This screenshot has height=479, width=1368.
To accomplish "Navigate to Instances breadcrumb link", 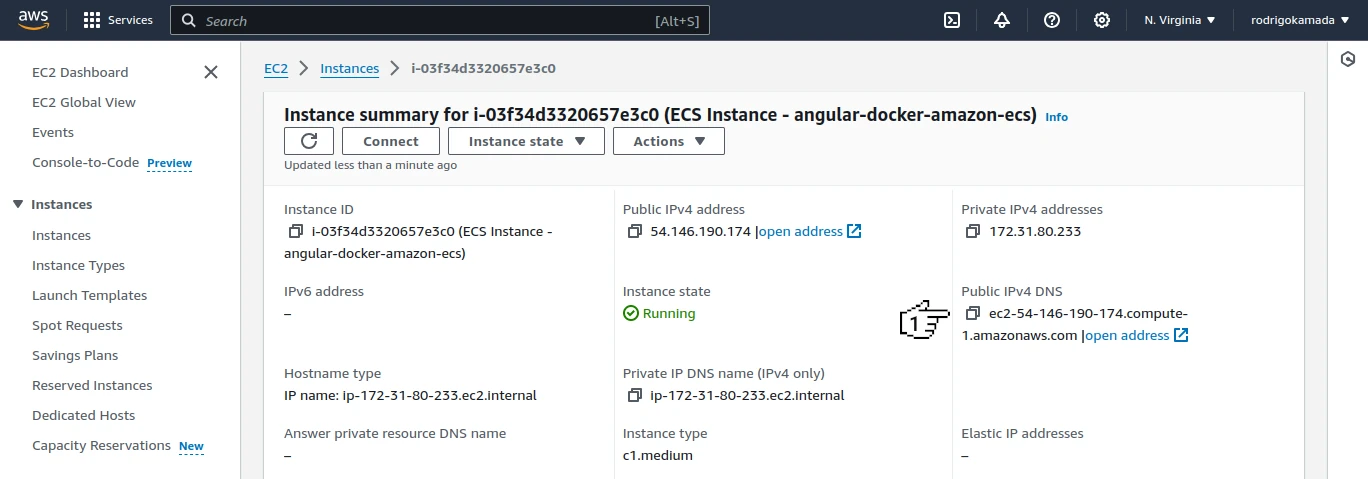I will coord(349,69).
